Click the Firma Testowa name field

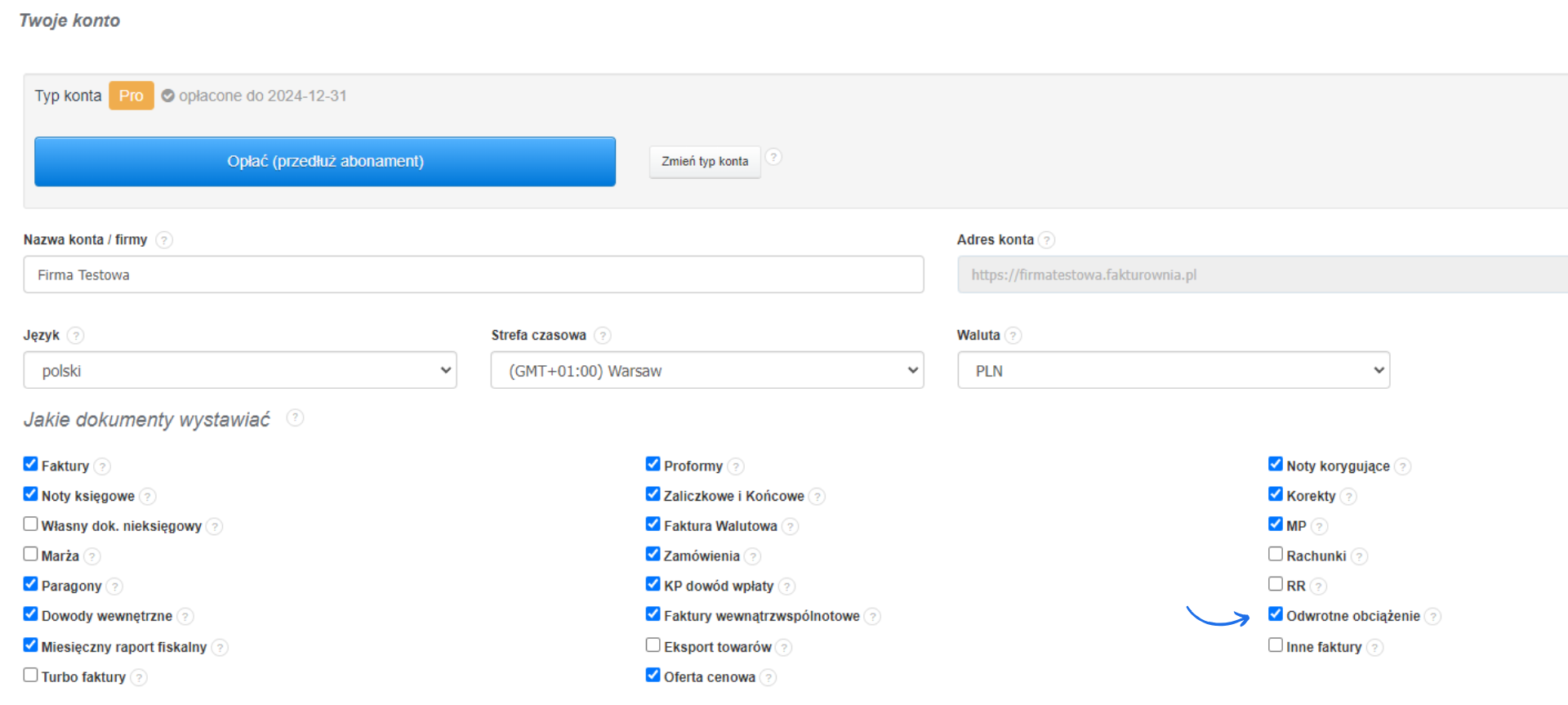[x=473, y=275]
